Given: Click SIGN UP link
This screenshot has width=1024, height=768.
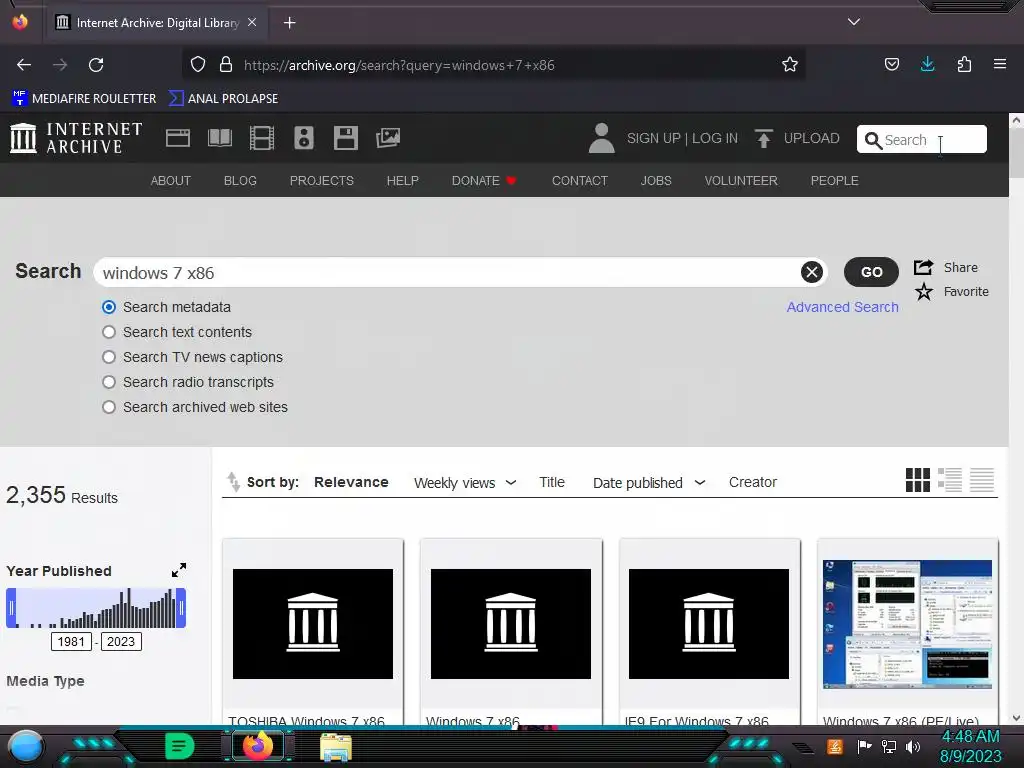Looking at the screenshot, I should [x=654, y=138].
